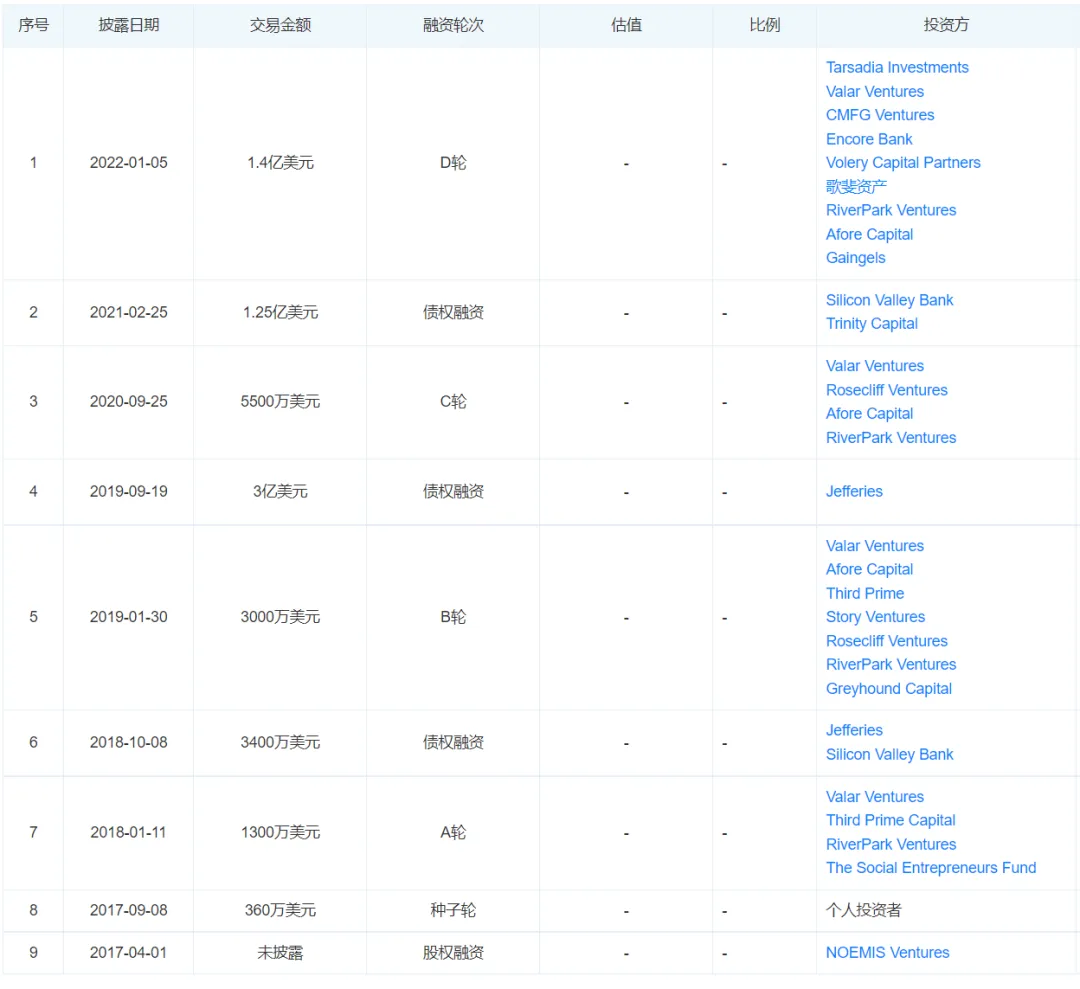
Task: Select date cell 2021-02-25
Action: (x=129, y=312)
